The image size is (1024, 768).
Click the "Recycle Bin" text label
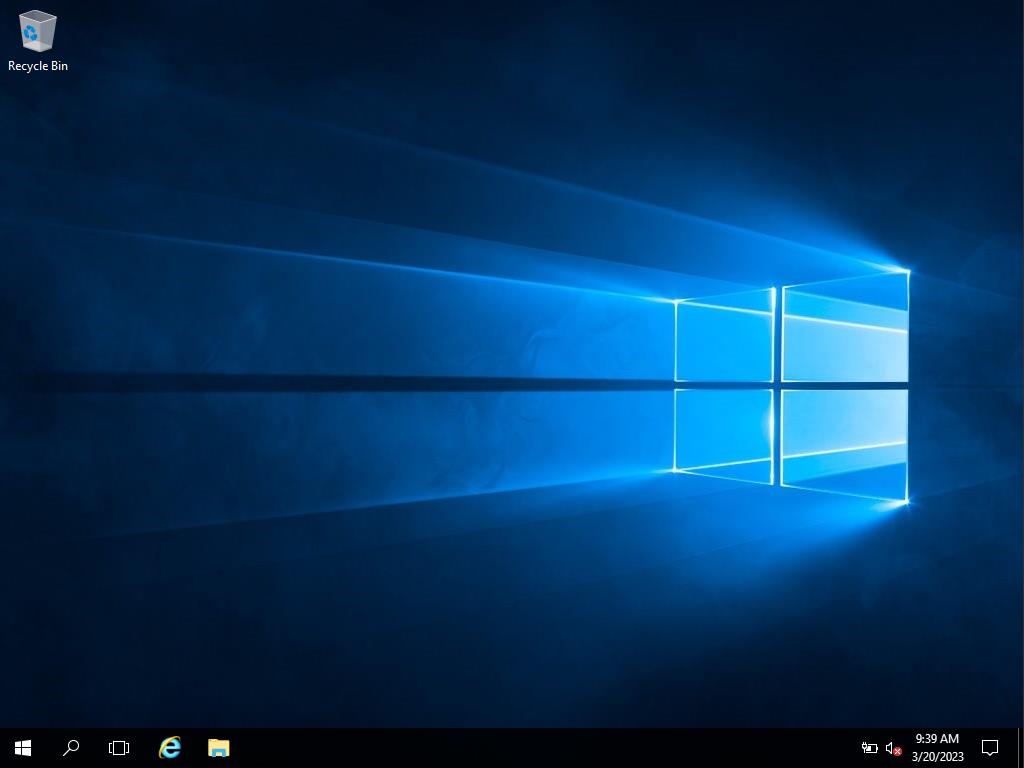pyautogui.click(x=38, y=66)
